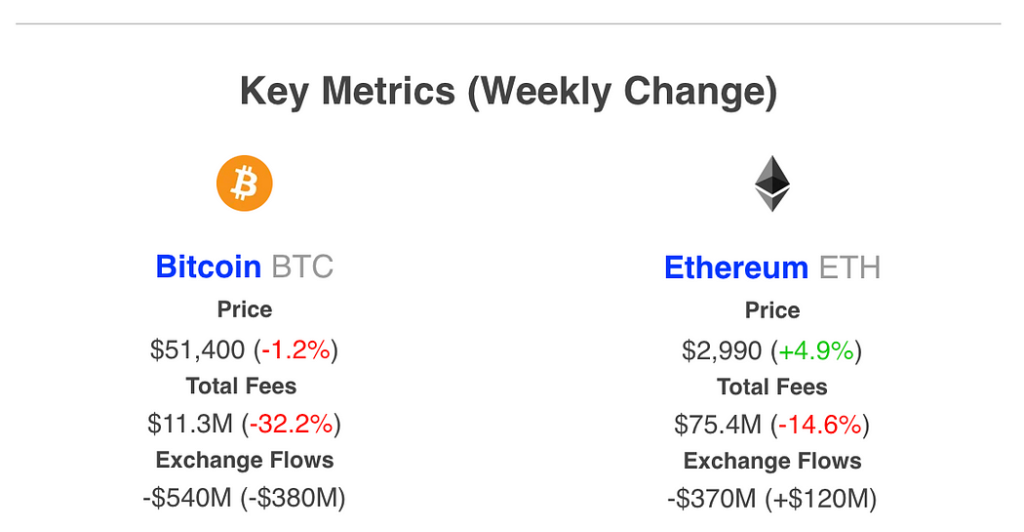Viewport: 1024px width, 532px height.
Task: Click the Exchange Flows label under Bitcoin
Action: pyautogui.click(x=244, y=460)
